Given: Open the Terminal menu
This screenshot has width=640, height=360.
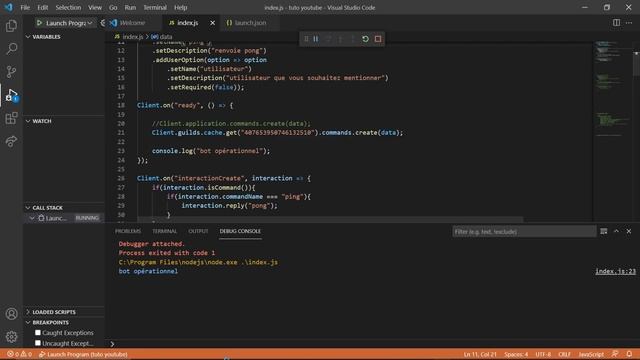Looking at the screenshot, I should click(155, 7).
